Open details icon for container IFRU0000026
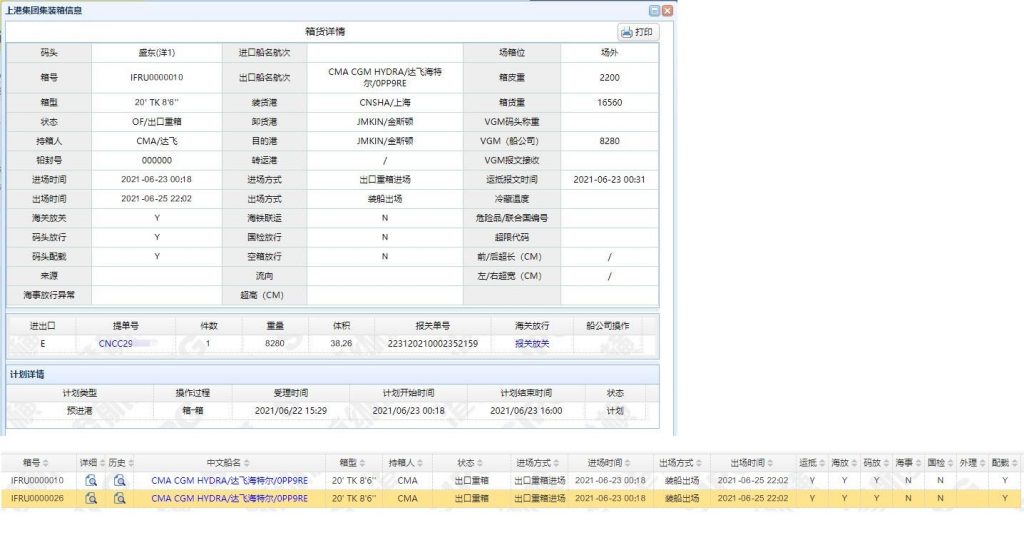Screen dimensions: 1024x550 coord(91,497)
